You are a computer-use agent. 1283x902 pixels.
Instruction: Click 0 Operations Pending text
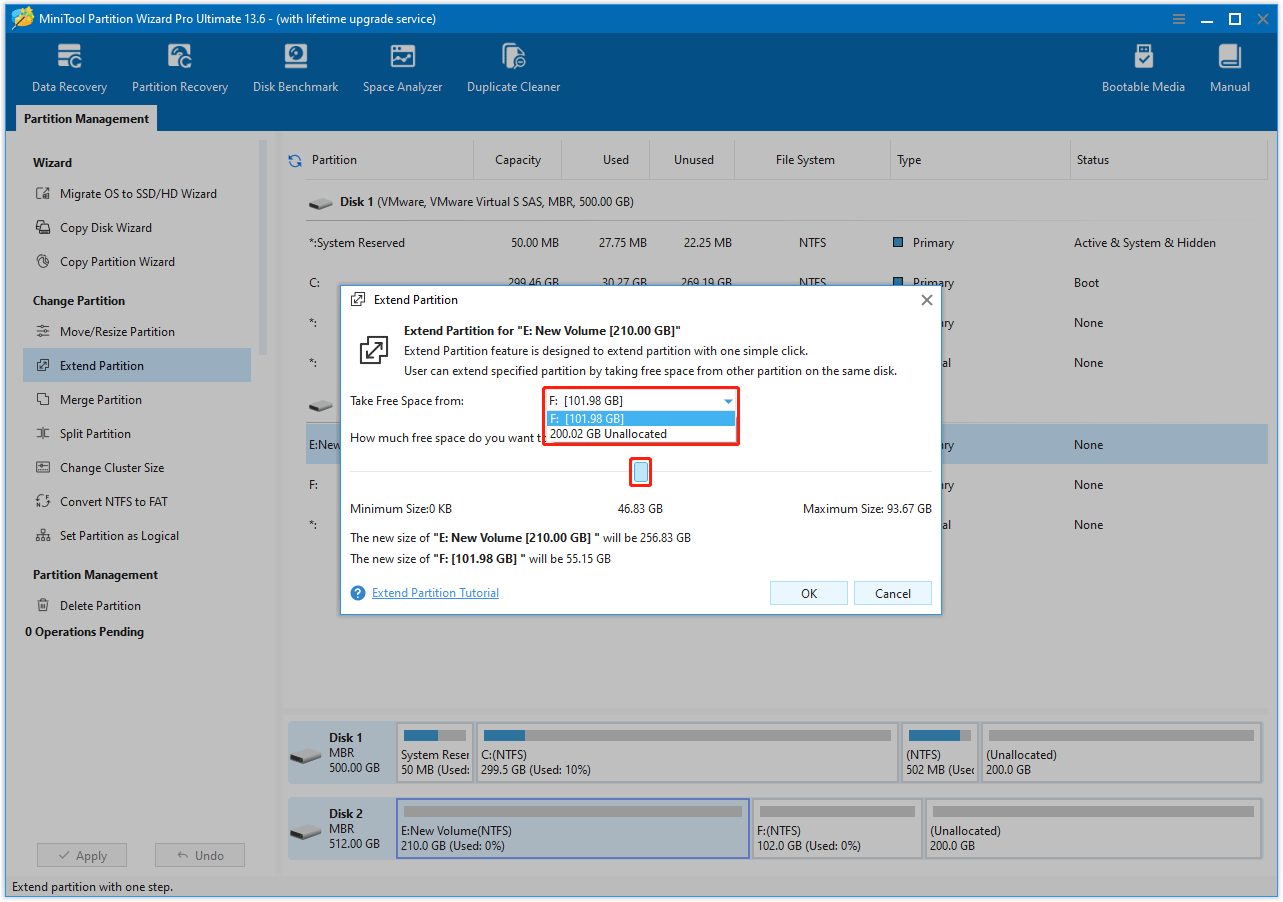pyautogui.click(x=85, y=632)
